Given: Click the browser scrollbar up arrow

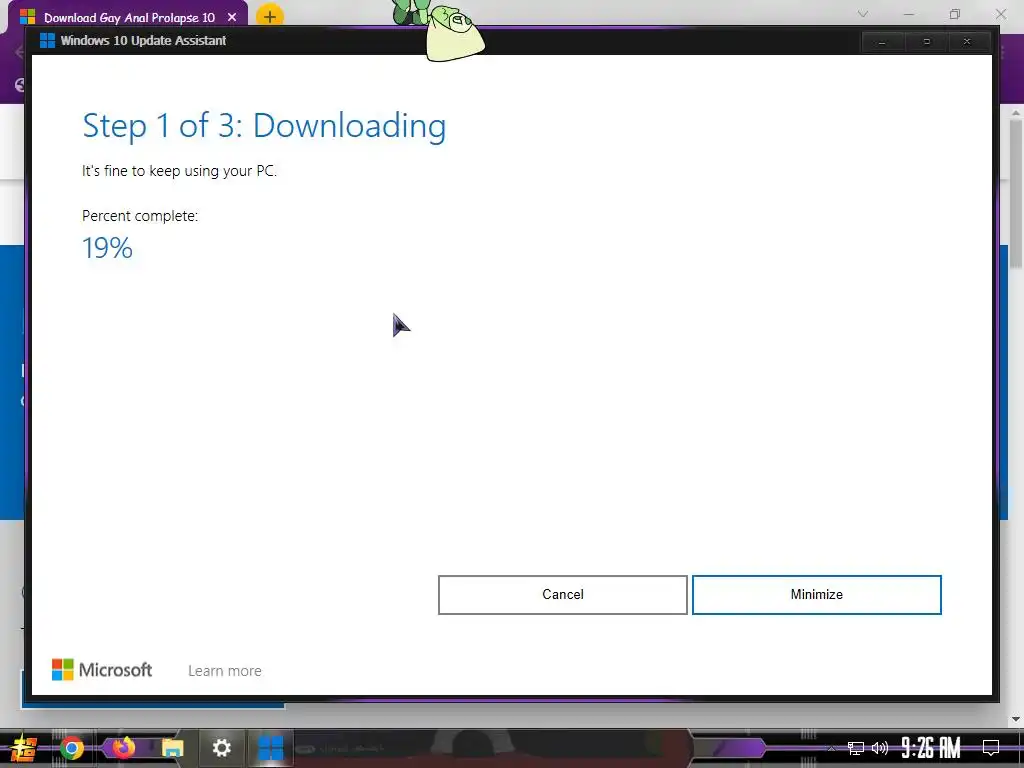Looking at the screenshot, I should click(1016, 114).
